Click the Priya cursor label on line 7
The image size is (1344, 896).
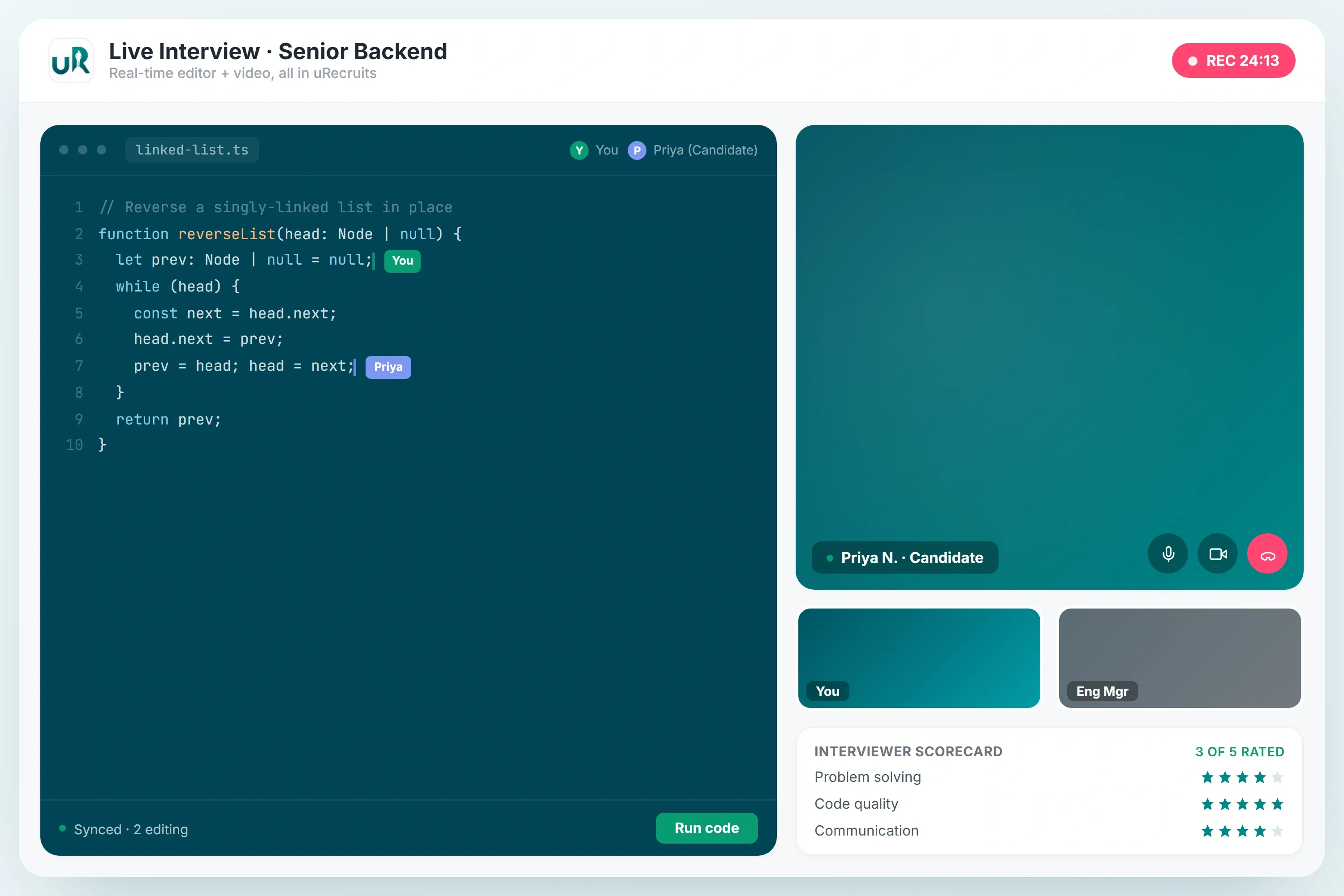[x=388, y=367]
